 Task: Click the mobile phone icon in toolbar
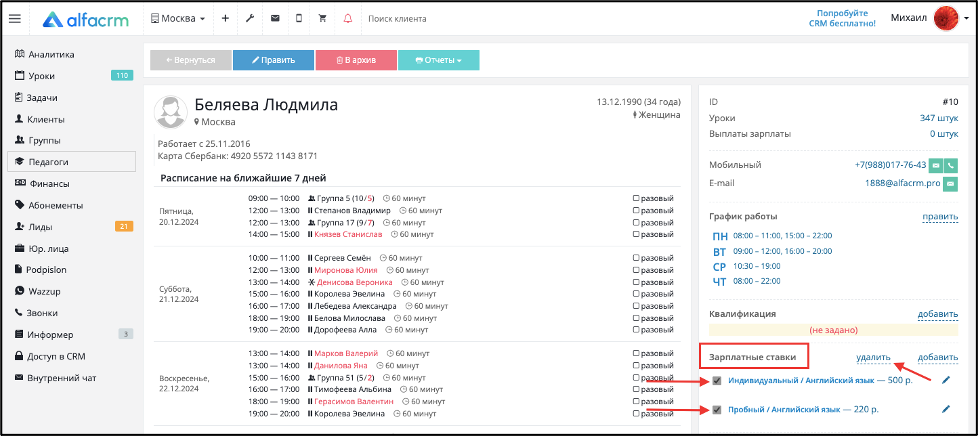(298, 19)
